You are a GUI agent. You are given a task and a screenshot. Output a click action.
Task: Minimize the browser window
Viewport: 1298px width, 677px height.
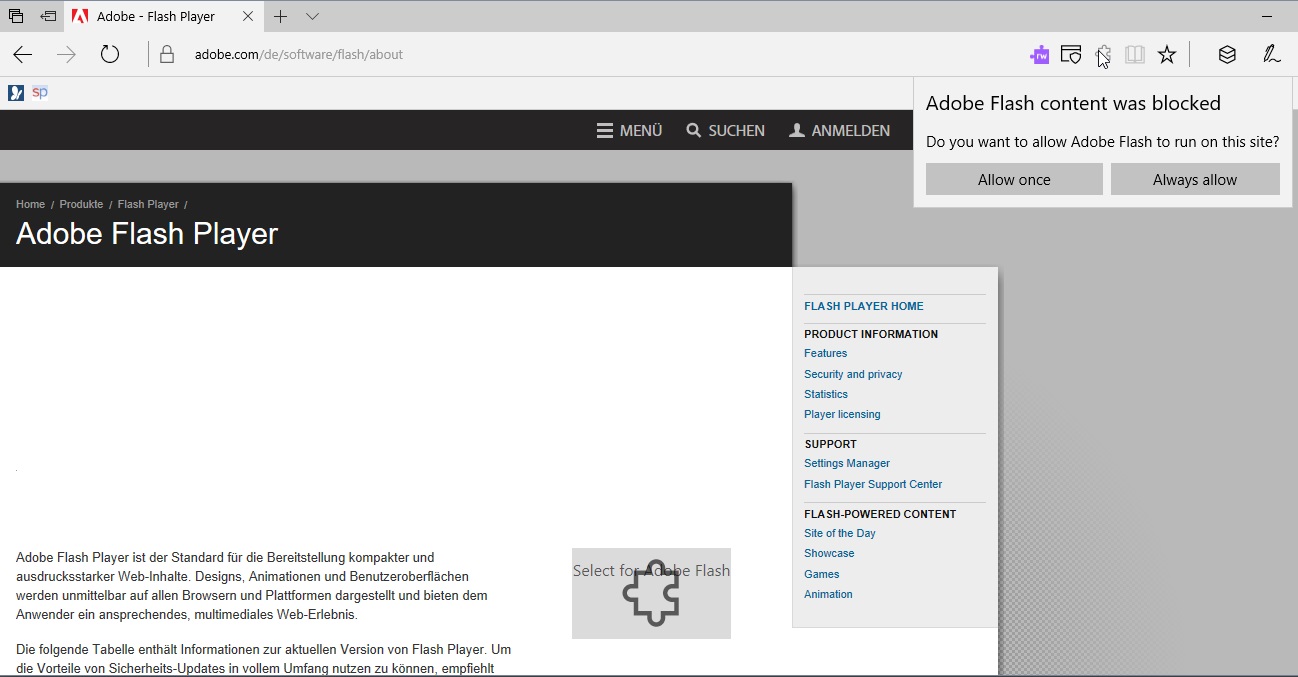[x=1267, y=16]
